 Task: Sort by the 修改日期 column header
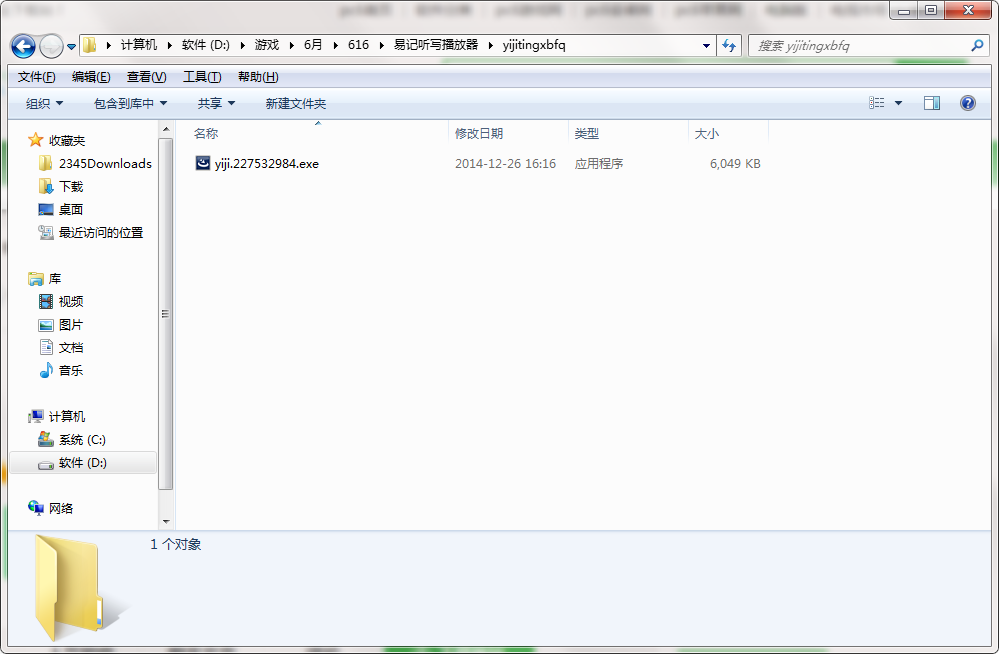479,133
